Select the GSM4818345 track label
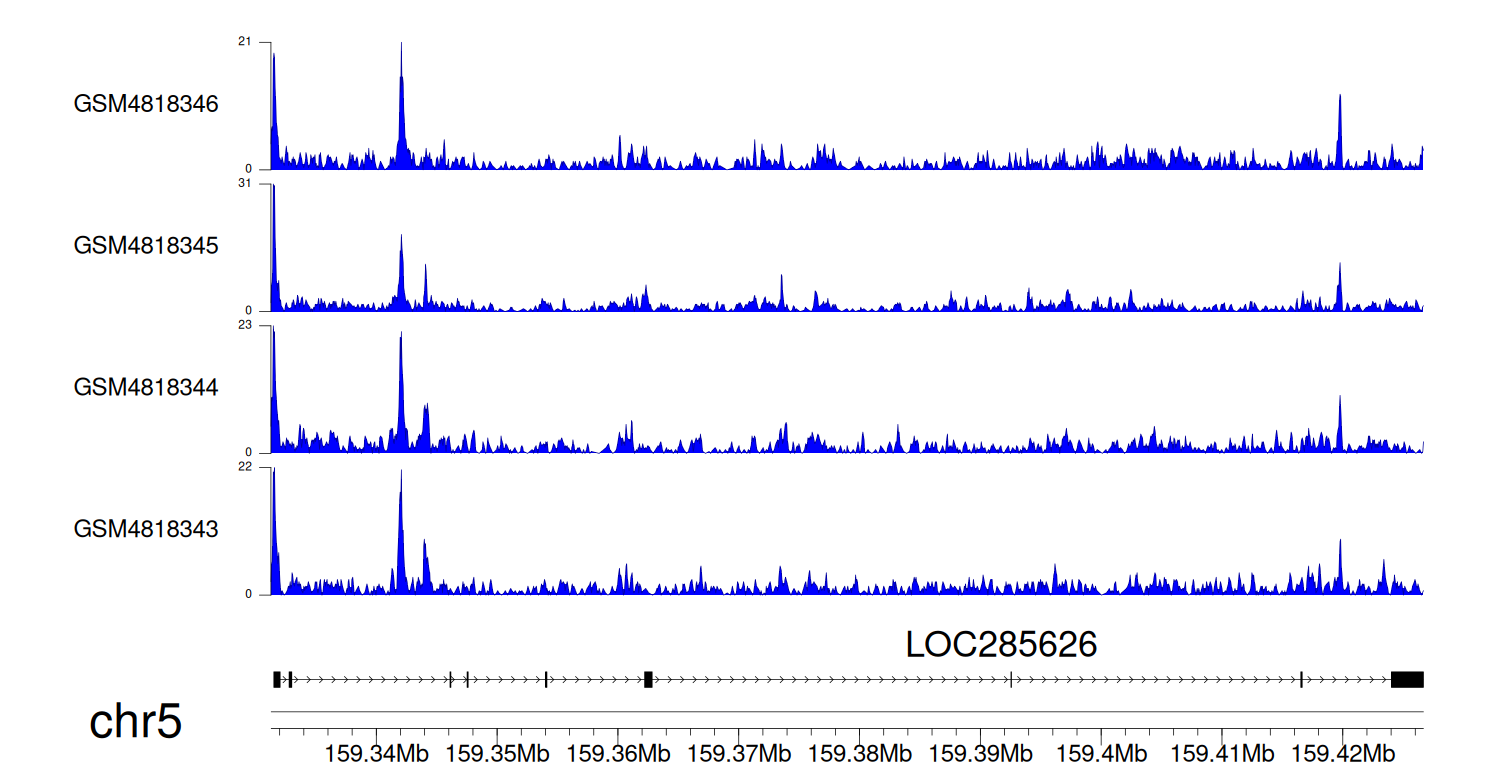The width and height of the screenshot is (1500, 780). 146,246
